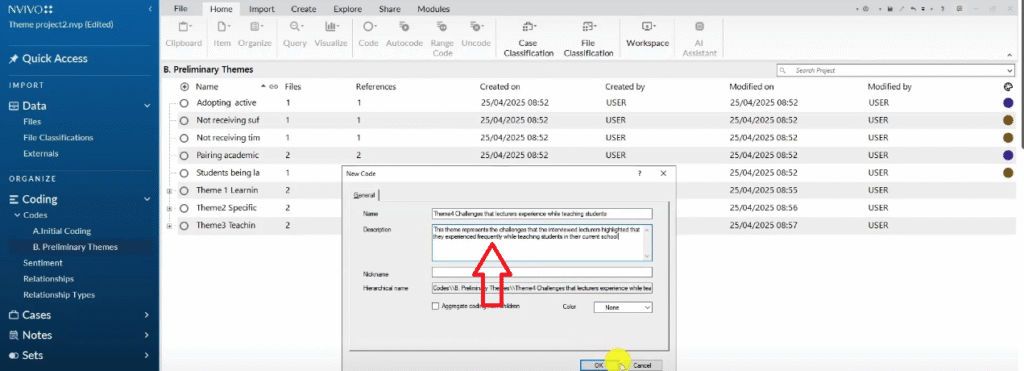Switch to the Create tab
This screenshot has height=371, width=1024.
pyautogui.click(x=304, y=9)
